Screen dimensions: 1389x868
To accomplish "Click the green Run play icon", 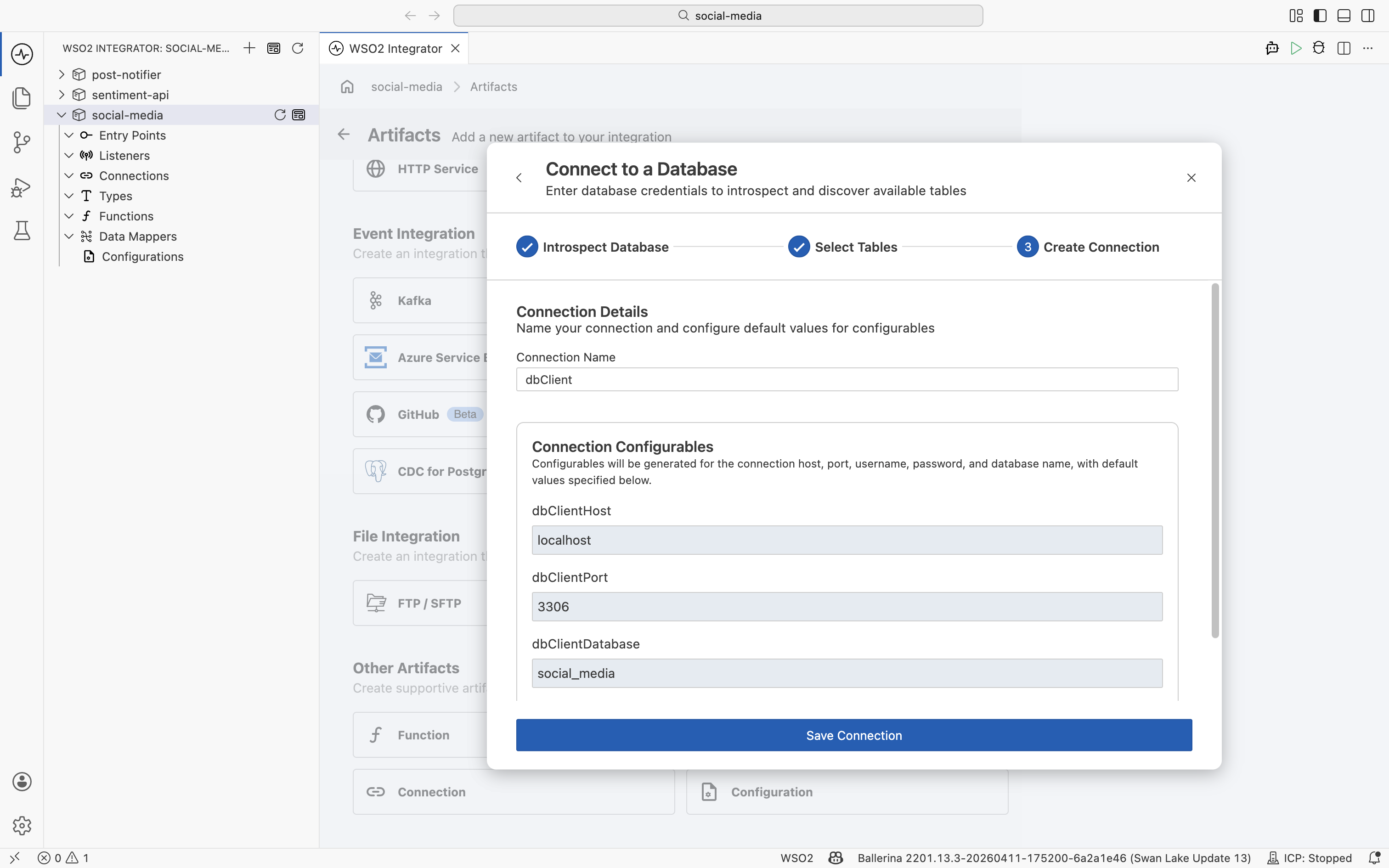I will point(1295,48).
